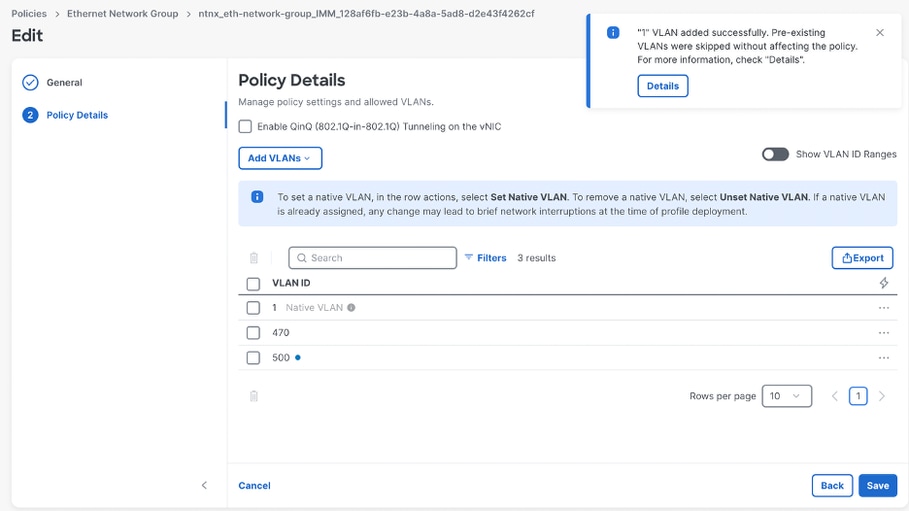Check the box for VLAN 1
Screen dimensions: 909x511
pyautogui.click(x=253, y=308)
